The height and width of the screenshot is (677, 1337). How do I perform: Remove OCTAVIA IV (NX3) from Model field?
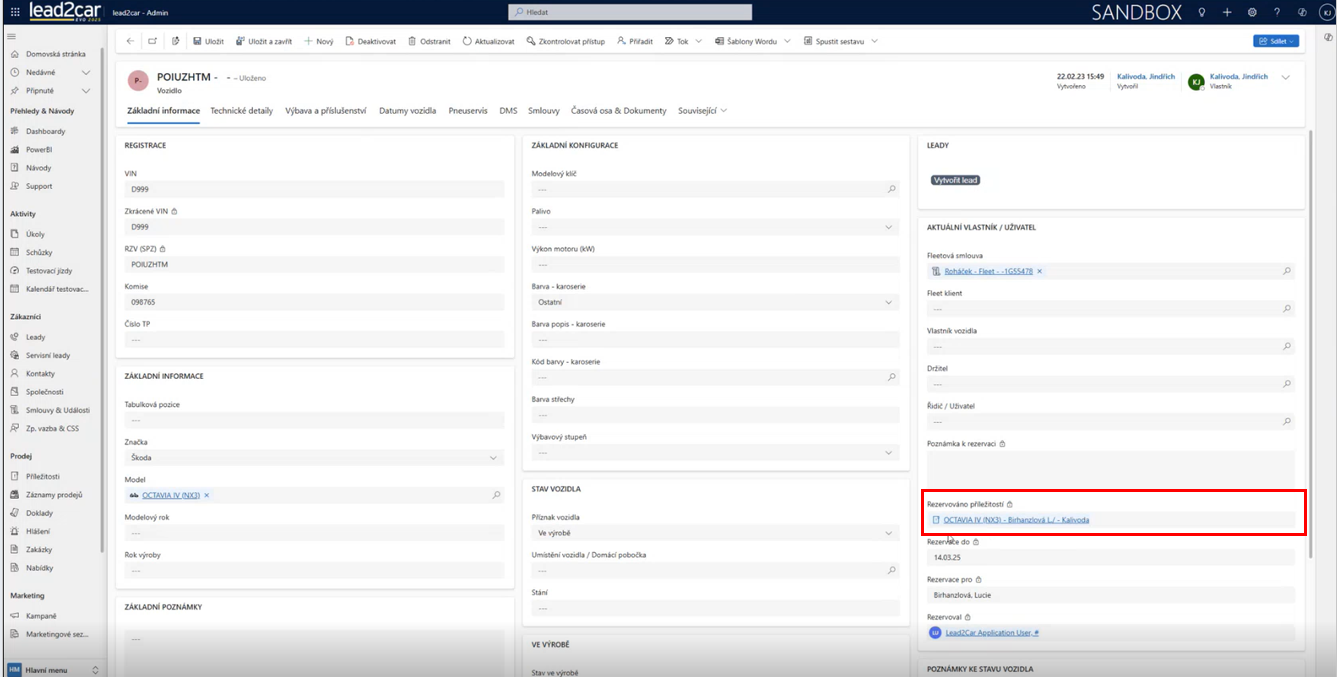click(x=207, y=495)
